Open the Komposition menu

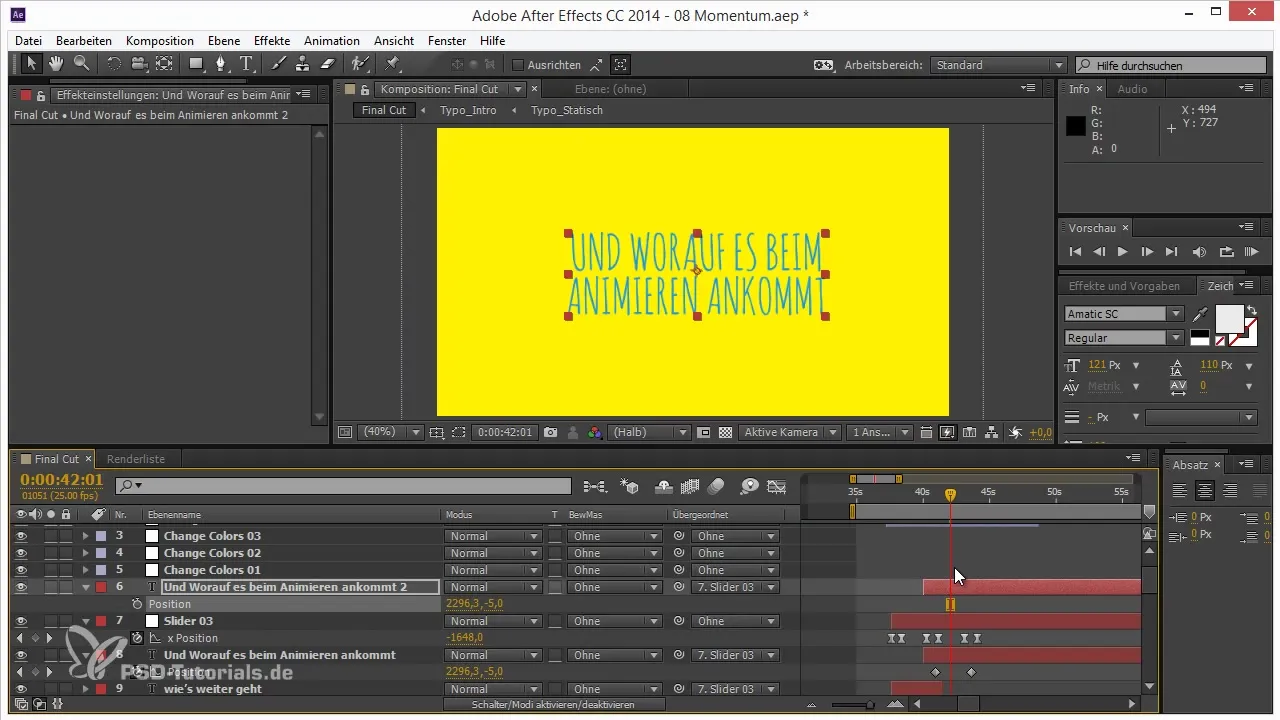pos(160,41)
